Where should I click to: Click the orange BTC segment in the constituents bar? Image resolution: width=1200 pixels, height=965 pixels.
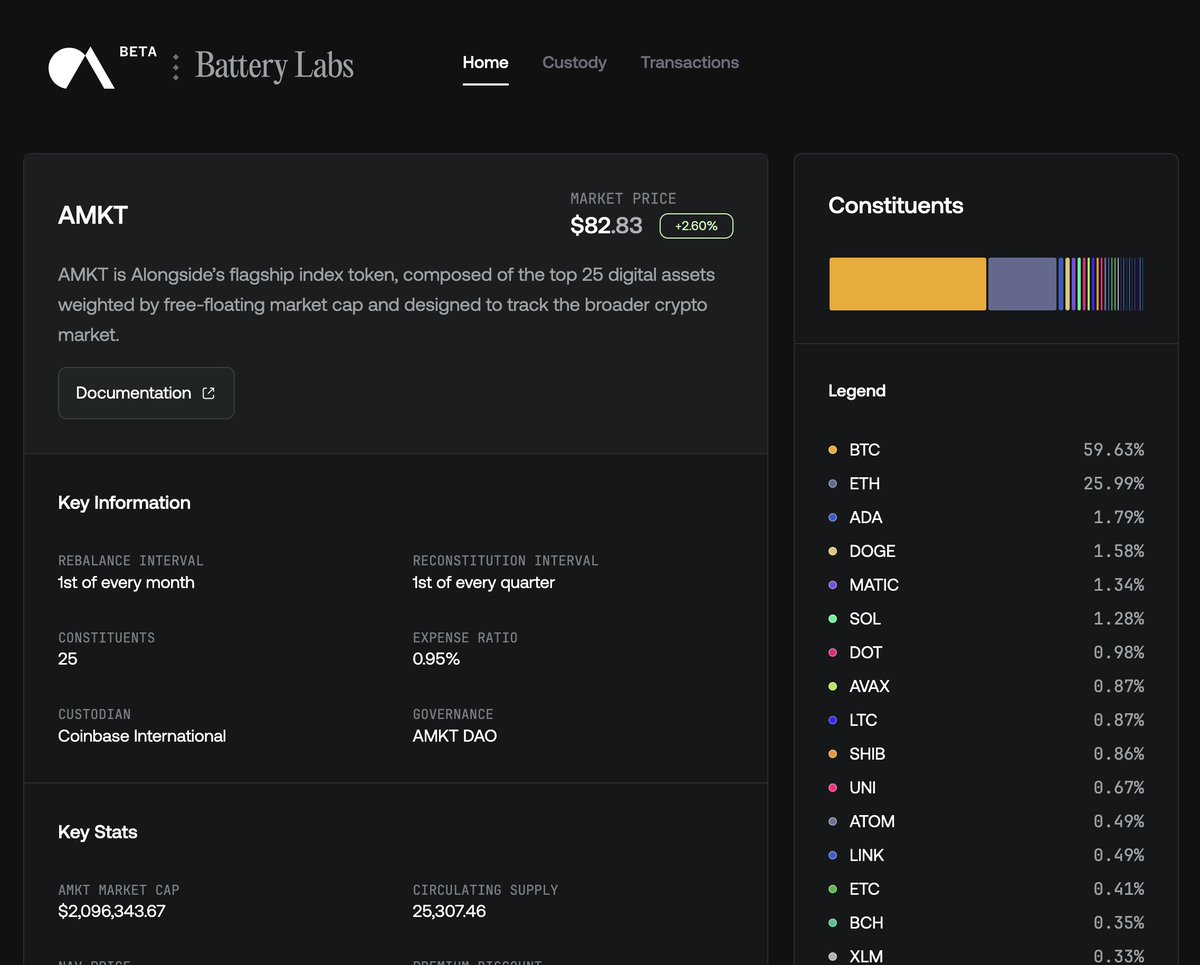pos(907,284)
